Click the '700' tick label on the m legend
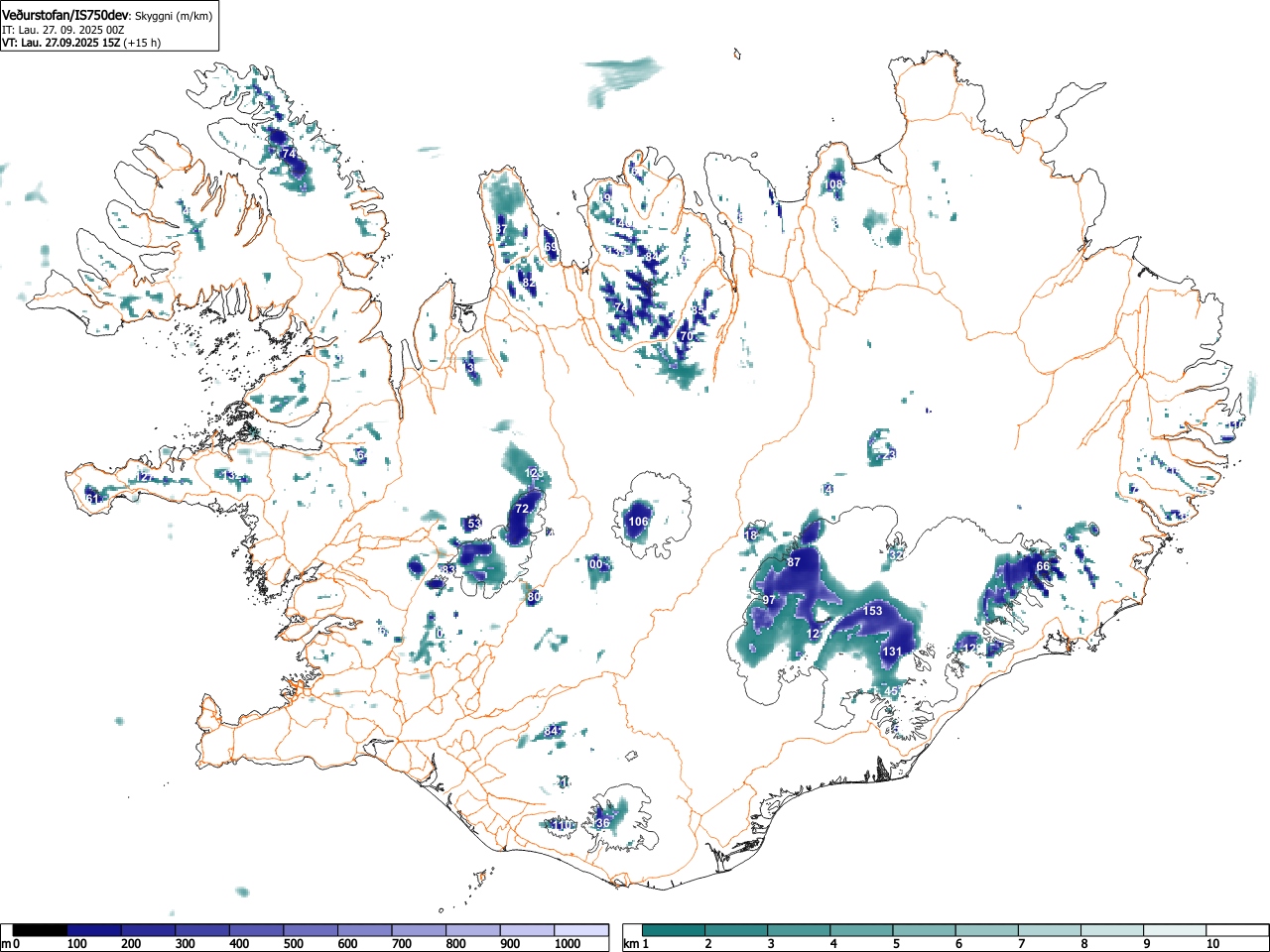Viewport: 1270px width, 952px height. [402, 944]
